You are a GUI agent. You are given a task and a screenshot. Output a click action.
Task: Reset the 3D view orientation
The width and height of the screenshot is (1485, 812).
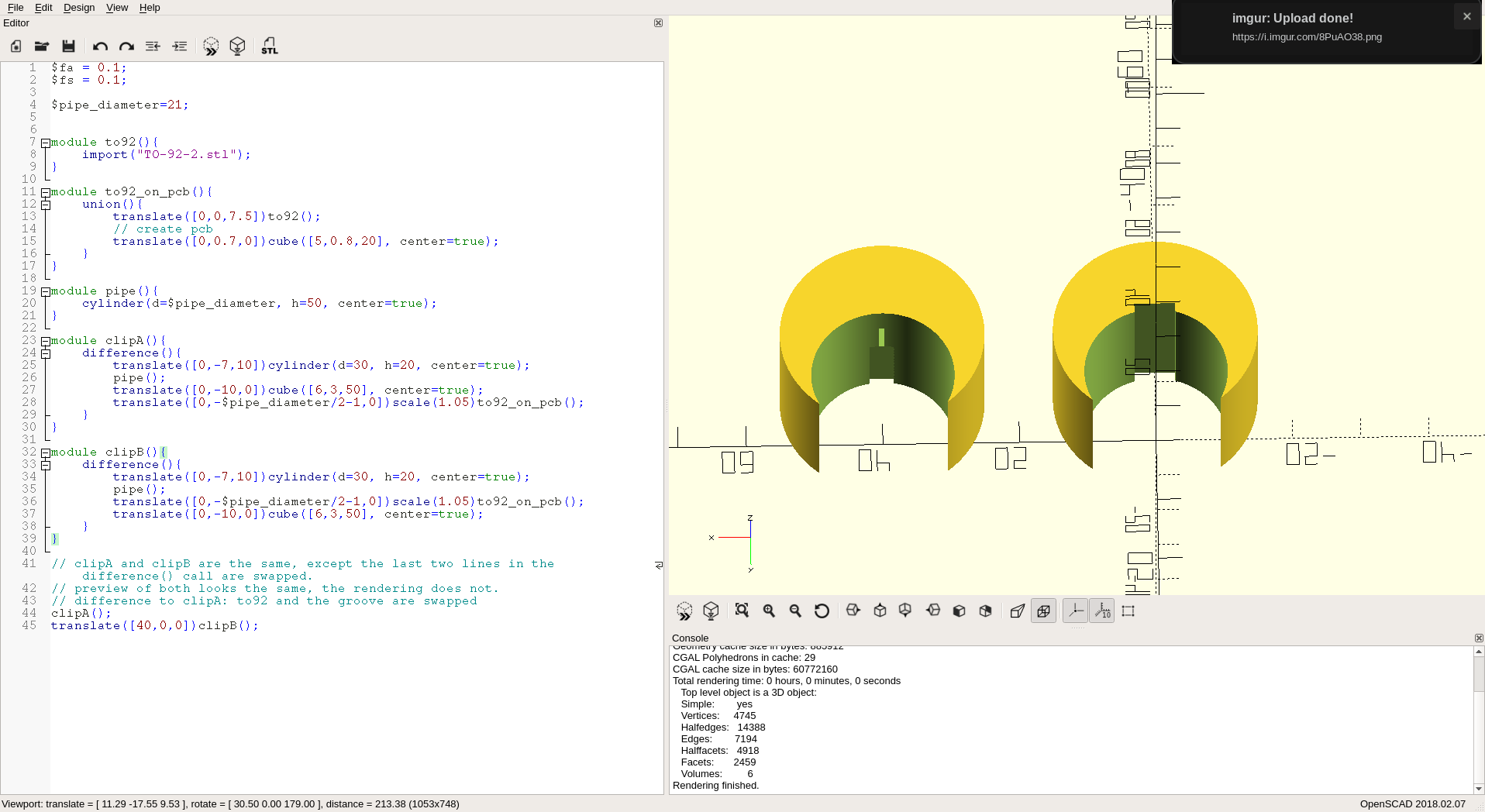coord(822,611)
